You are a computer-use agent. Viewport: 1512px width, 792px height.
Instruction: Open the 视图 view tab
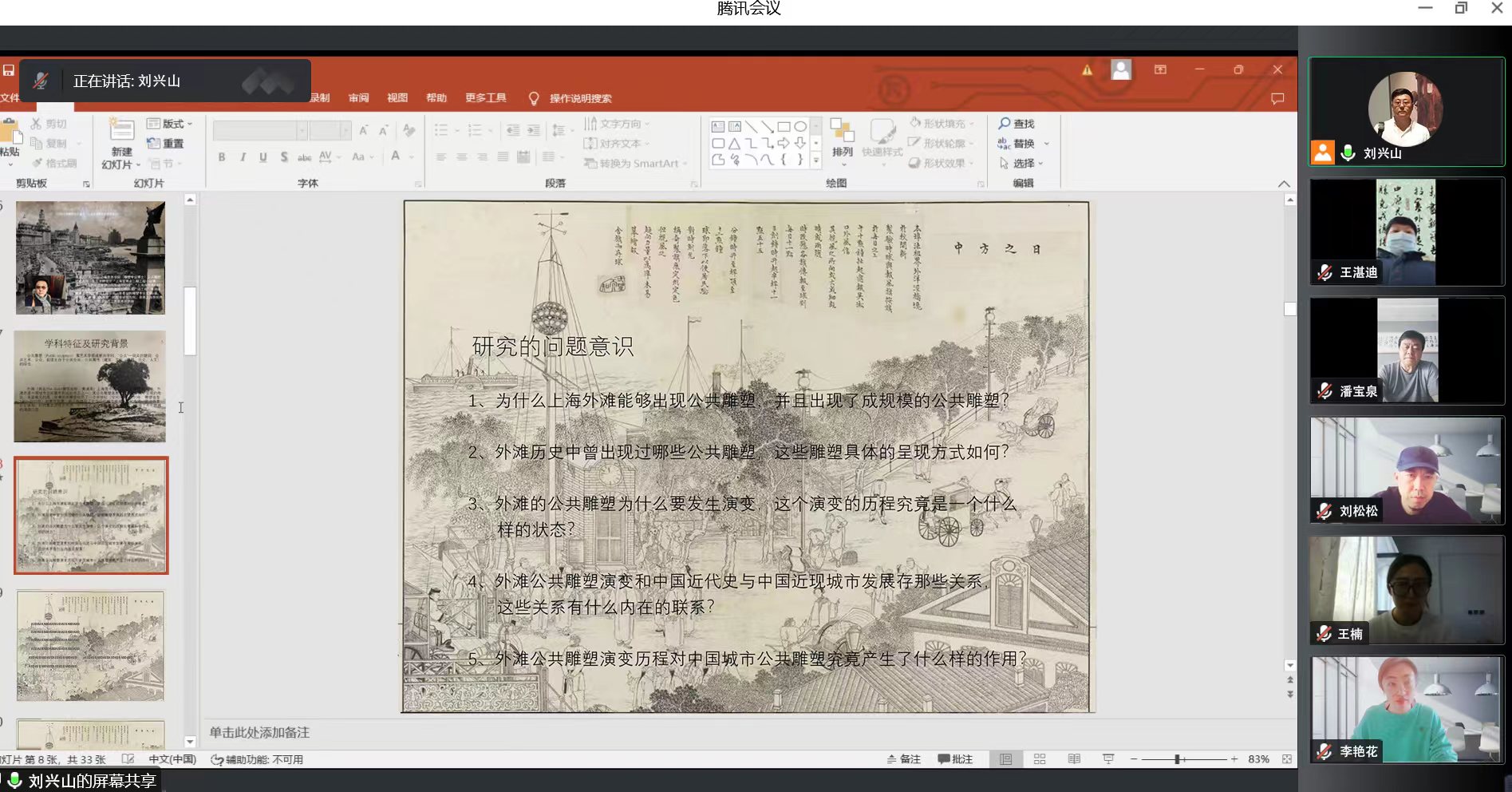397,98
